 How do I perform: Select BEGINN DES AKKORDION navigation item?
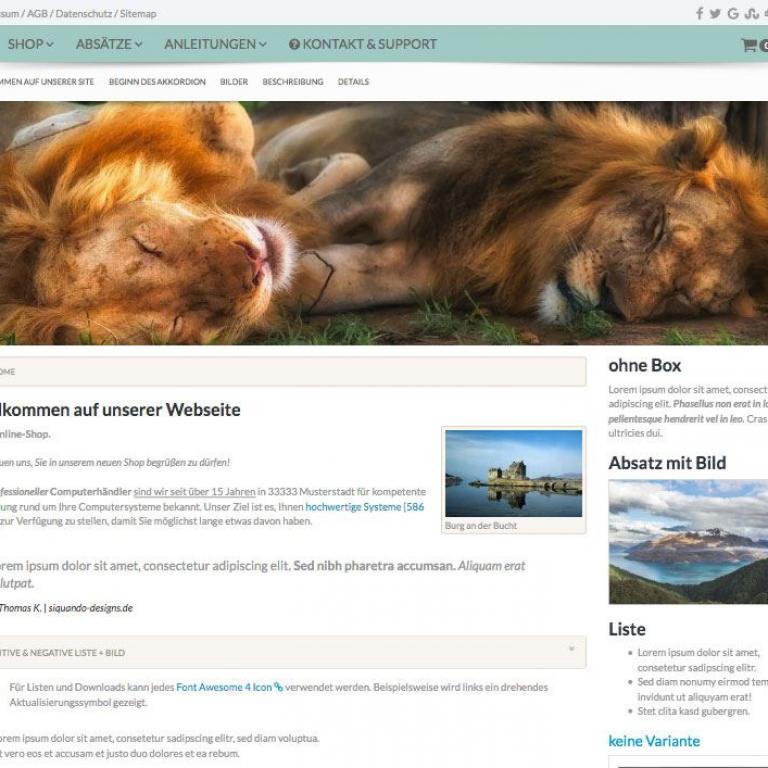[x=157, y=82]
